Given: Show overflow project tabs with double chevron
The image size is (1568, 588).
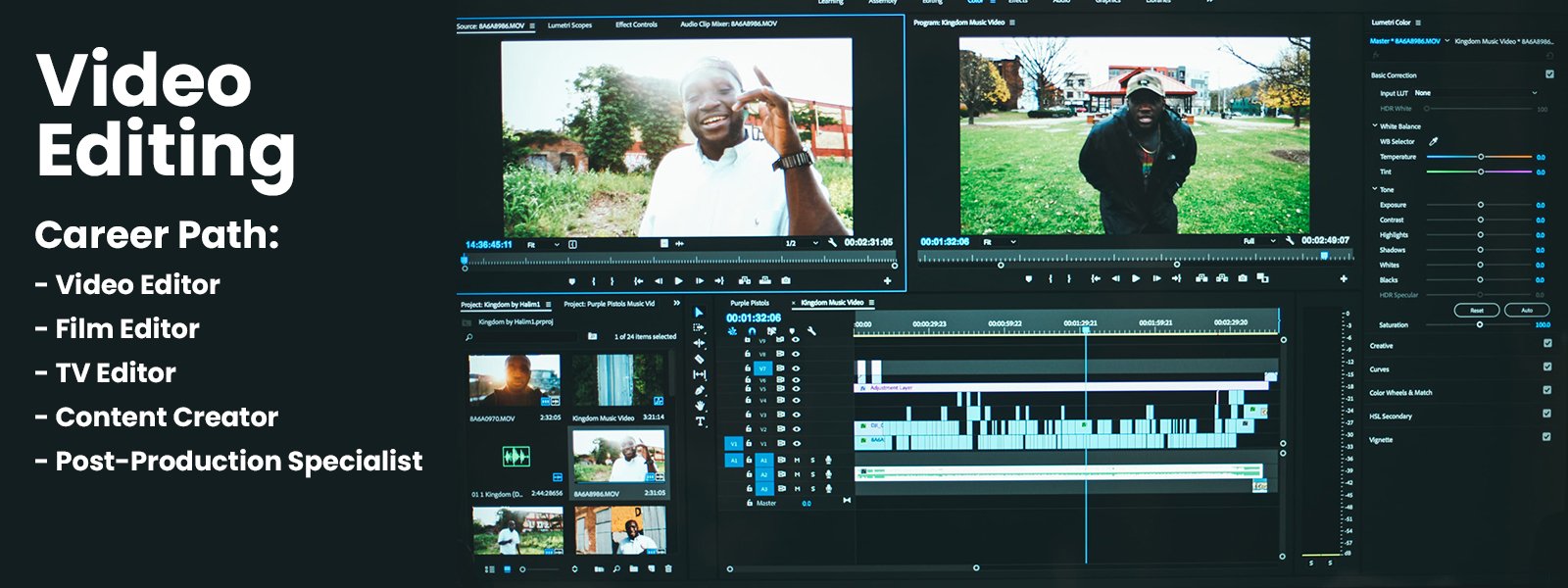Looking at the screenshot, I should 676,303.
